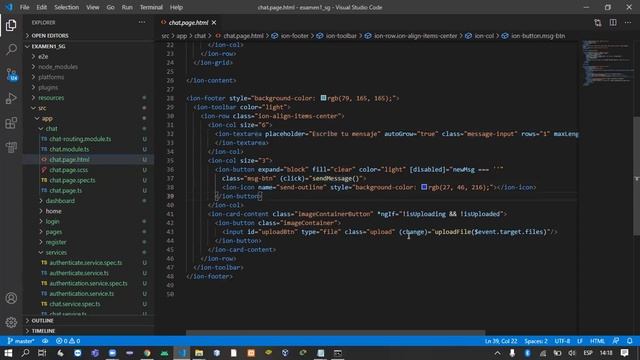Open chat.page.spec.ts file
Screen dimensions: 640x360
click(x=88, y=180)
